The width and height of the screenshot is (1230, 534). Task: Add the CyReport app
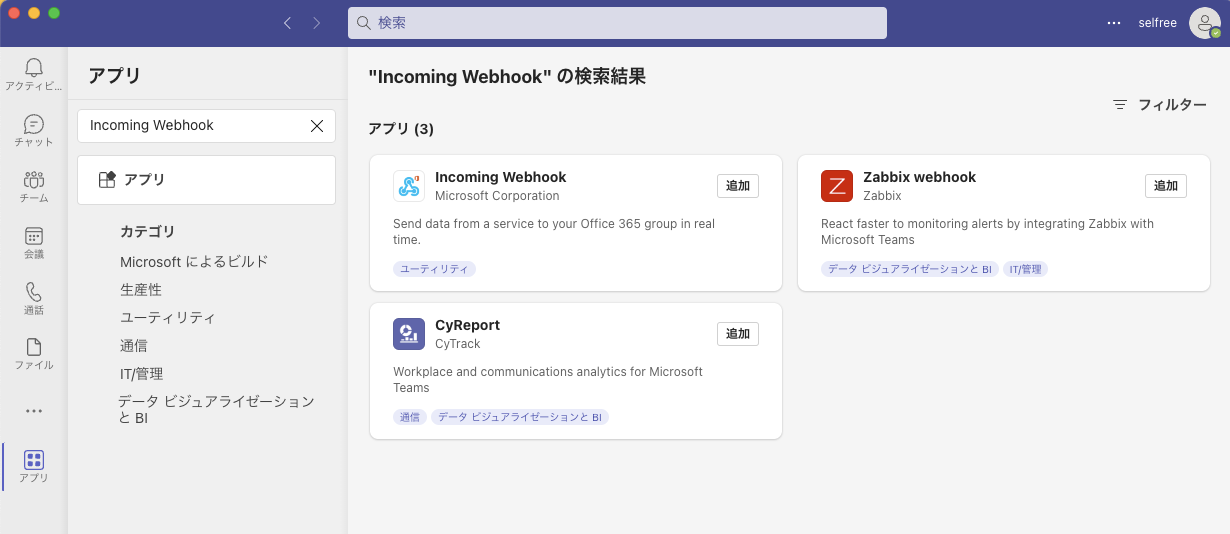738,334
